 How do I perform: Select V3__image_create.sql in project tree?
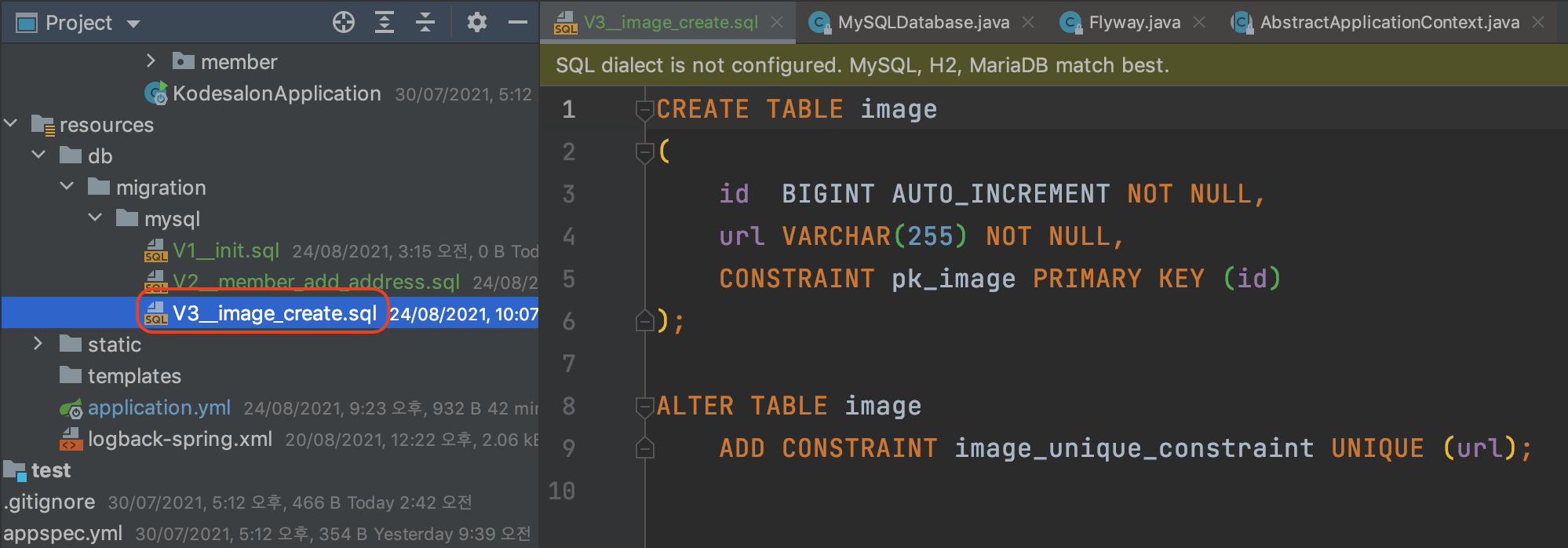[x=275, y=313]
